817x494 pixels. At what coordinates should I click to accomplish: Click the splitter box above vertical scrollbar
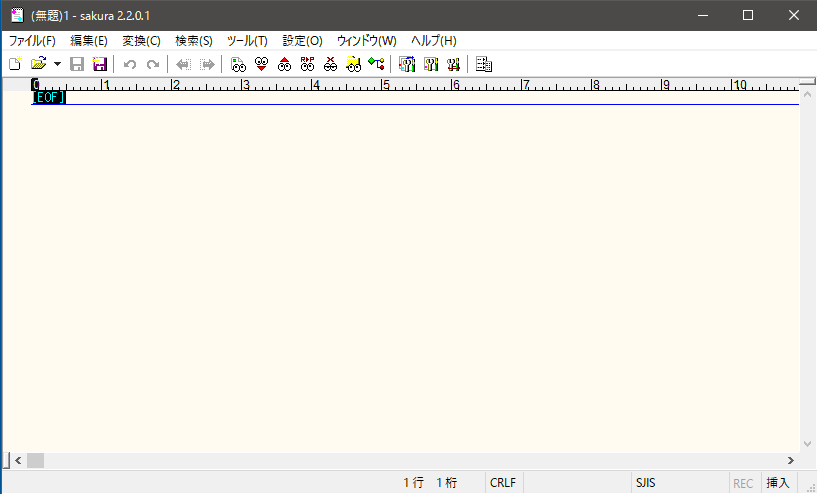pos(808,82)
